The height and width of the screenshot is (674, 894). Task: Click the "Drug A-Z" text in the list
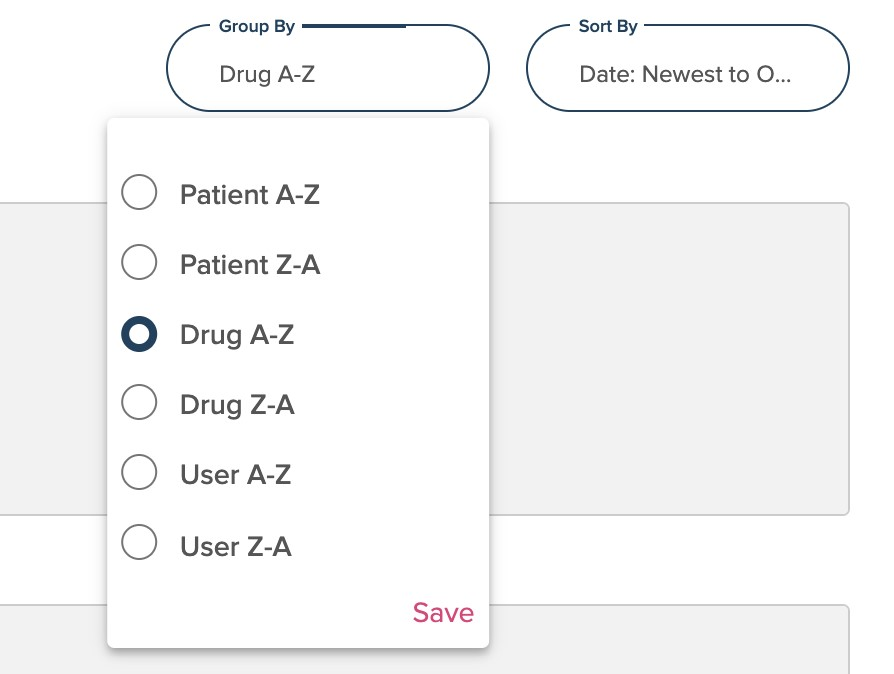point(237,335)
